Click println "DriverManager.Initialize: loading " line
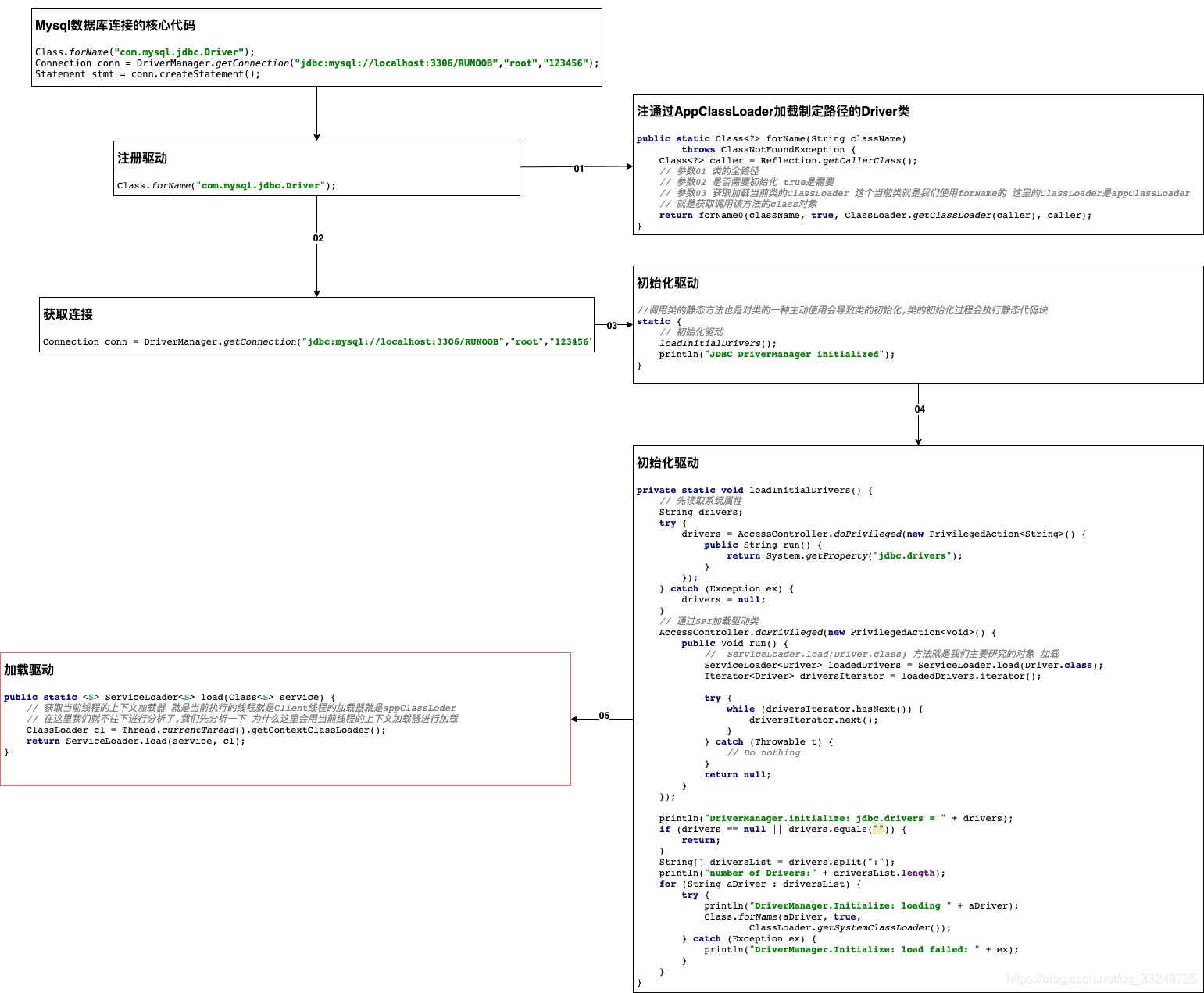1204x993 pixels. (x=862, y=905)
